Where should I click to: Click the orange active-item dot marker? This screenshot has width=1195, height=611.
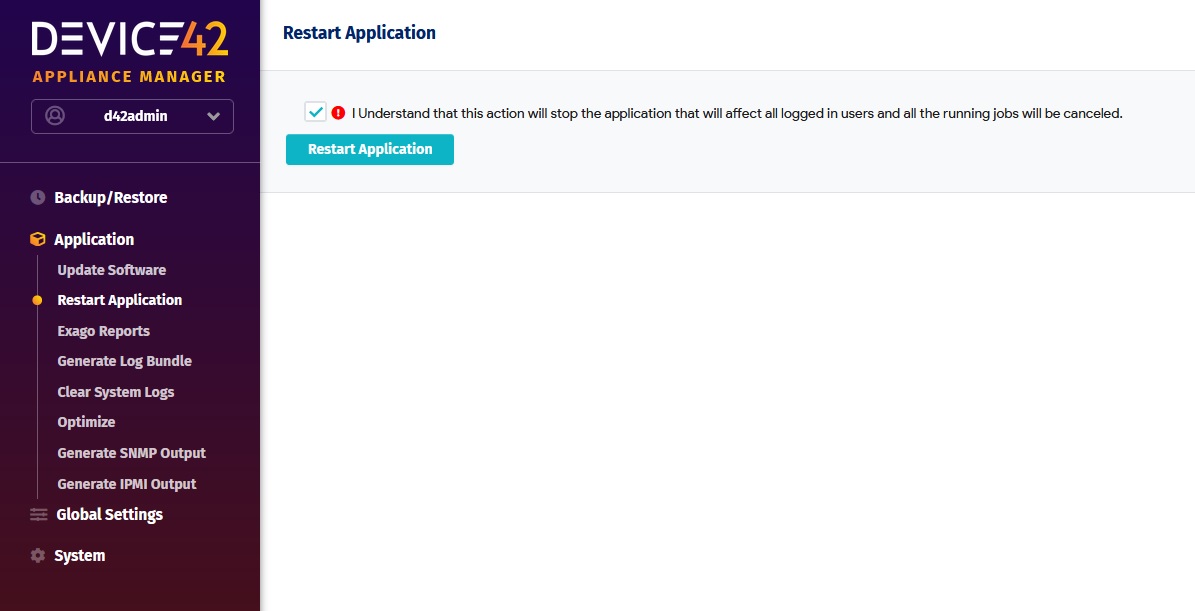[x=37, y=300]
